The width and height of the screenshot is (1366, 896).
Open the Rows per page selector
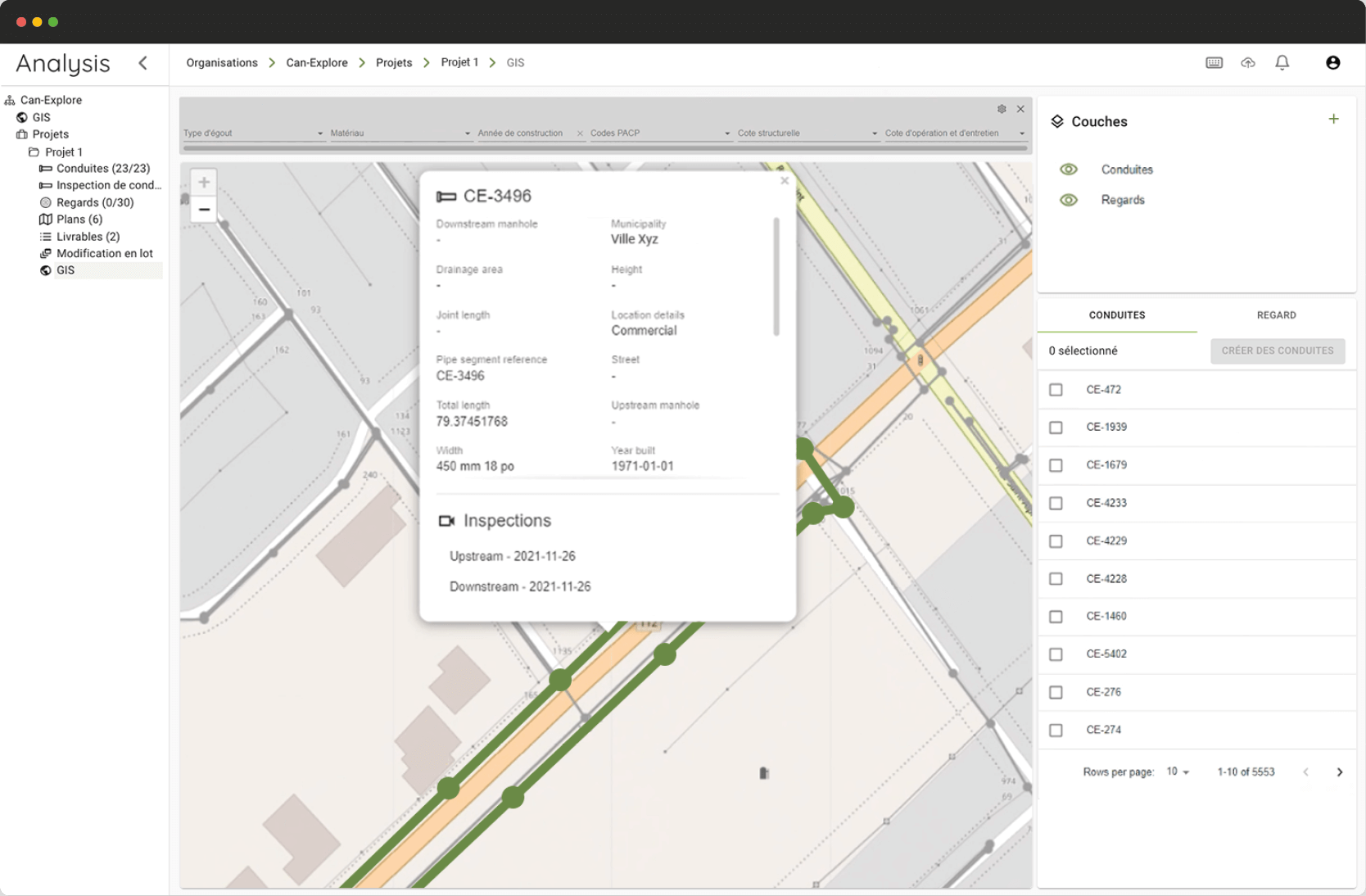[x=1178, y=771]
